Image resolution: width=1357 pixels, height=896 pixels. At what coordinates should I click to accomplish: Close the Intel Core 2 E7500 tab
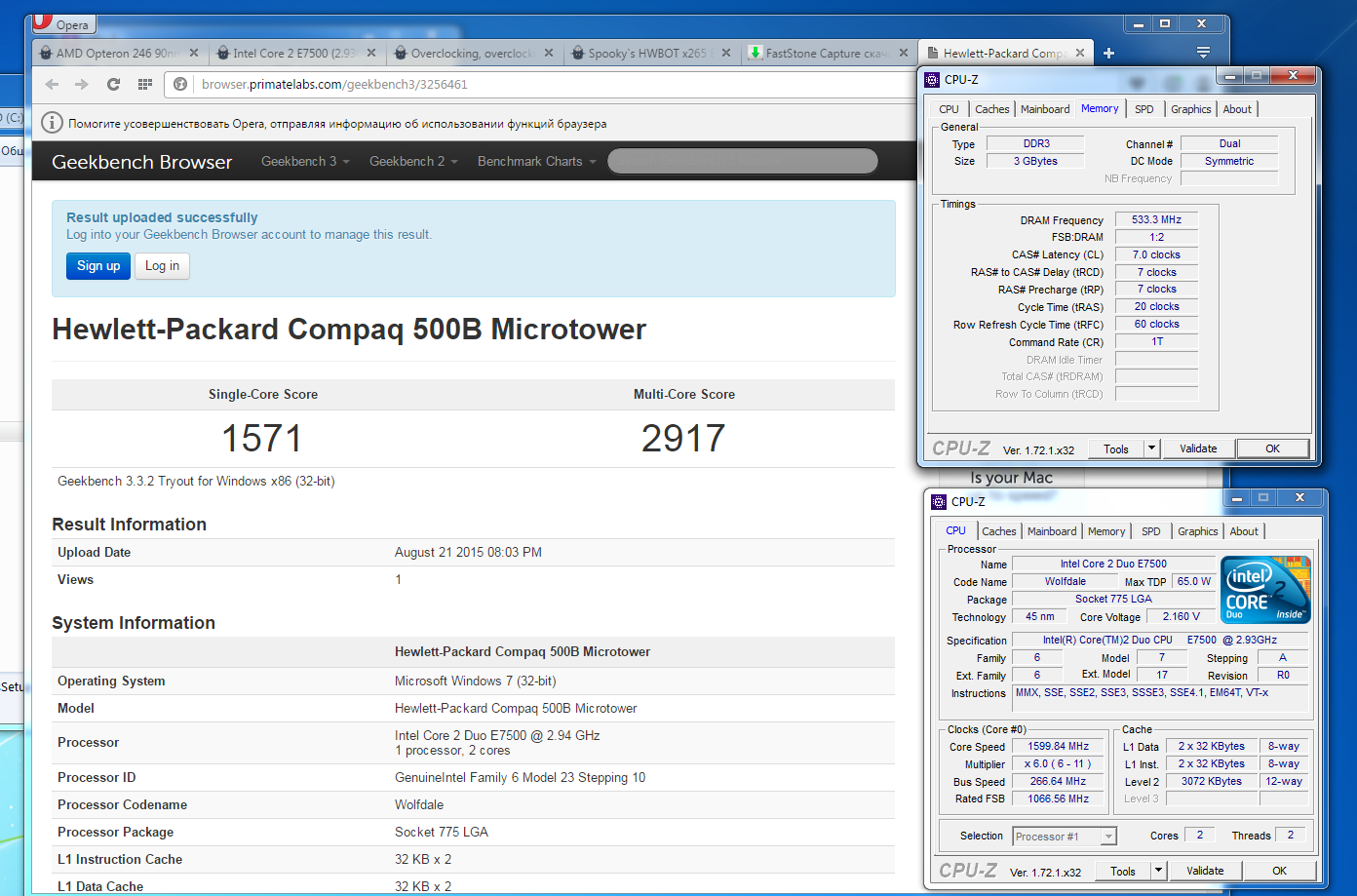click(x=370, y=54)
